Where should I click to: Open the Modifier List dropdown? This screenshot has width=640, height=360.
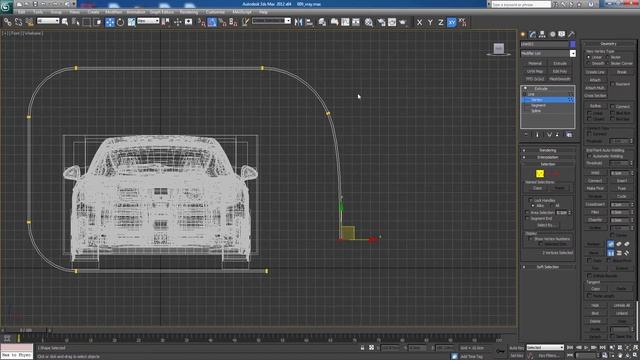click(x=573, y=53)
